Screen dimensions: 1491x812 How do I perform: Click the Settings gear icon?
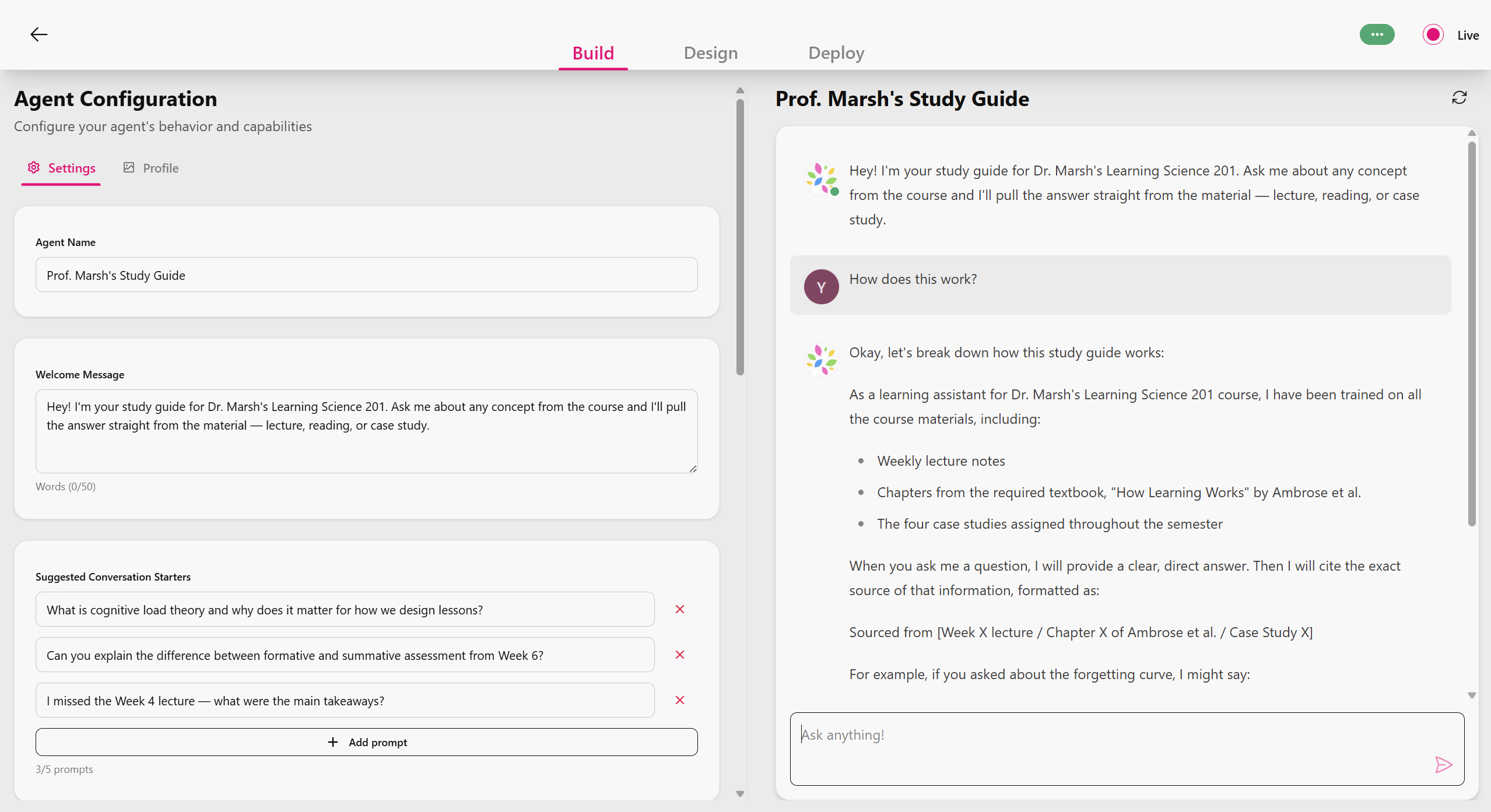tap(33, 167)
